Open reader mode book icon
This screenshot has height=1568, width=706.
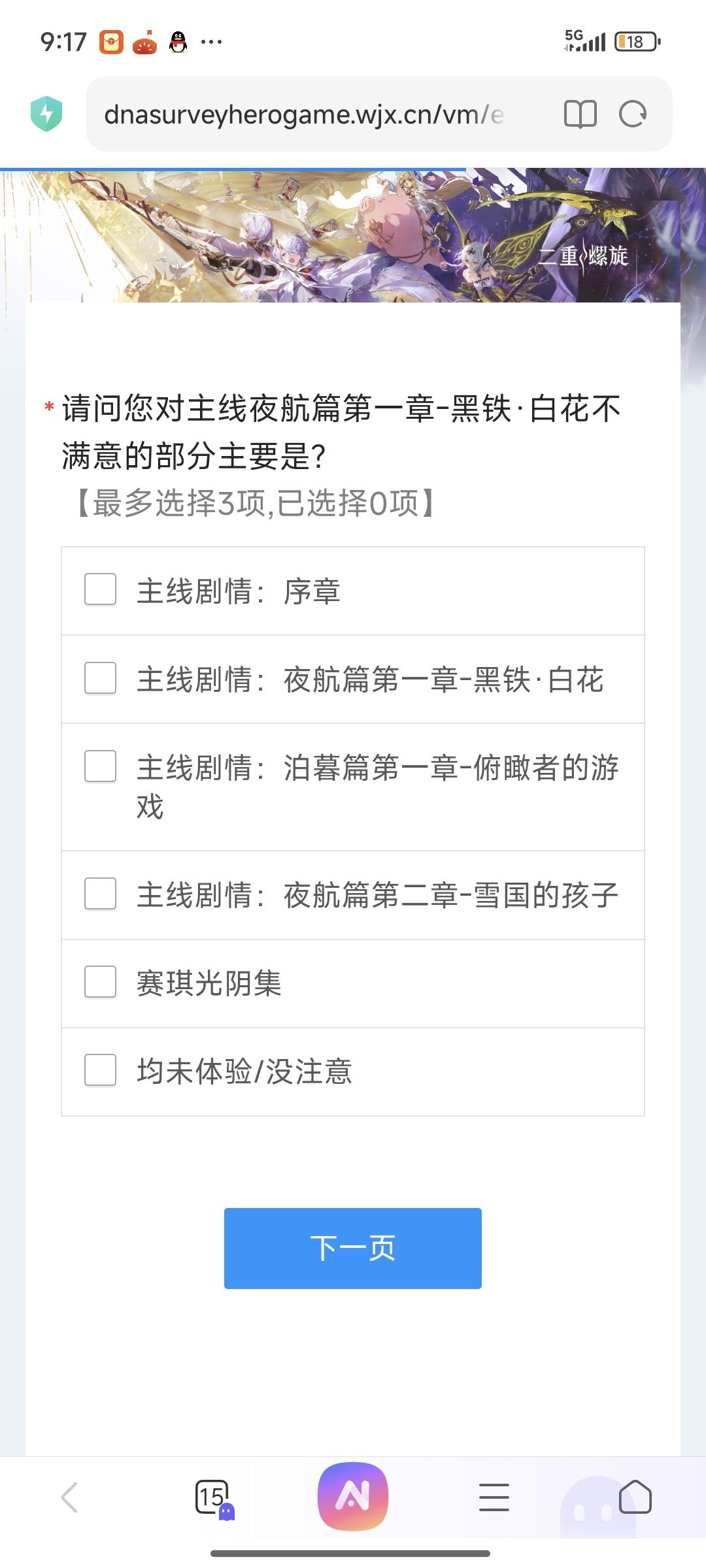tap(580, 114)
